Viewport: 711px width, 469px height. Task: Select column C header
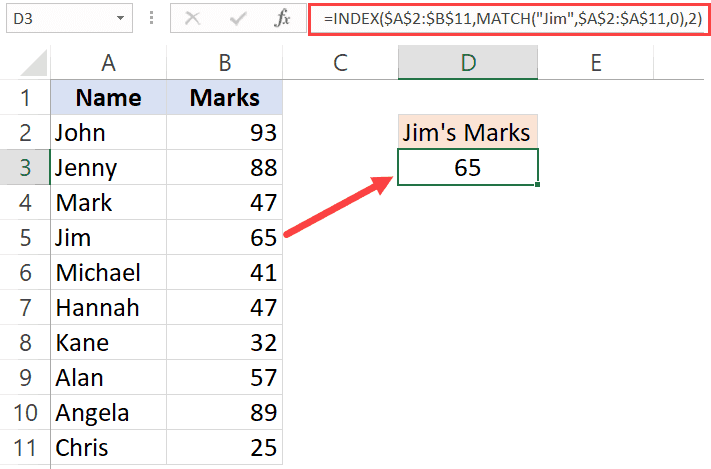[x=340, y=63]
